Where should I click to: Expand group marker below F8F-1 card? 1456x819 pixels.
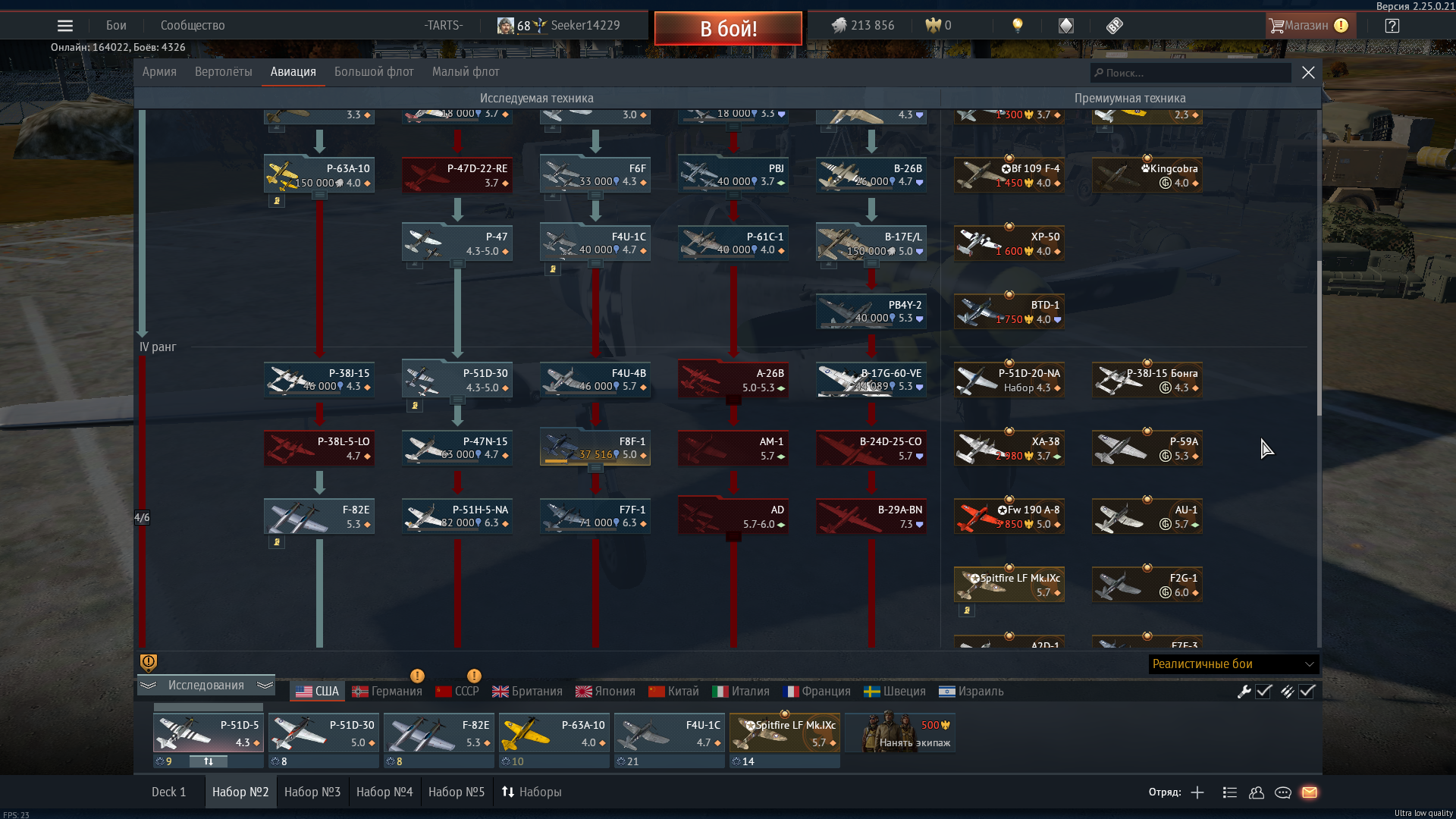click(x=595, y=469)
